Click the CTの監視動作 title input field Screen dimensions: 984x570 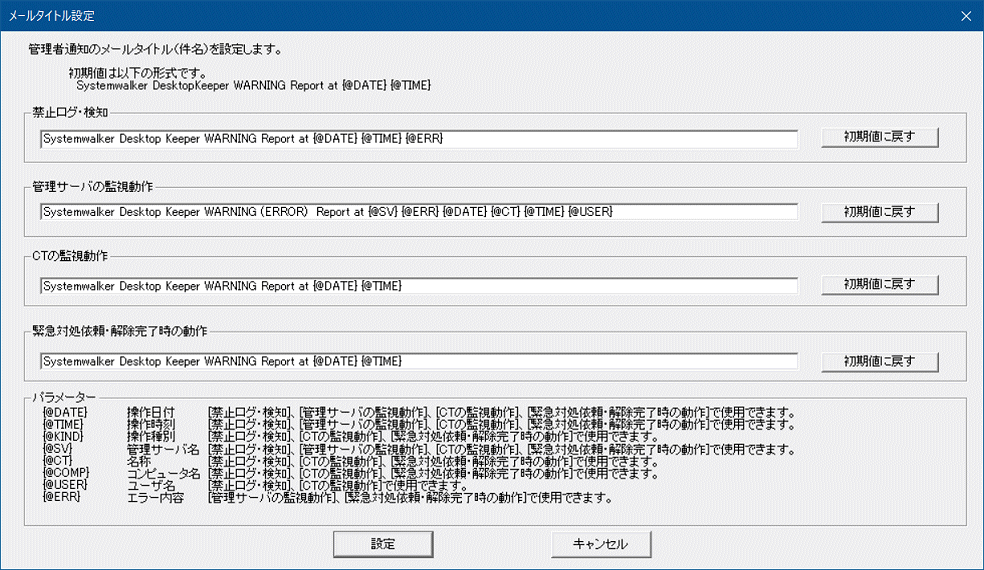pos(419,286)
